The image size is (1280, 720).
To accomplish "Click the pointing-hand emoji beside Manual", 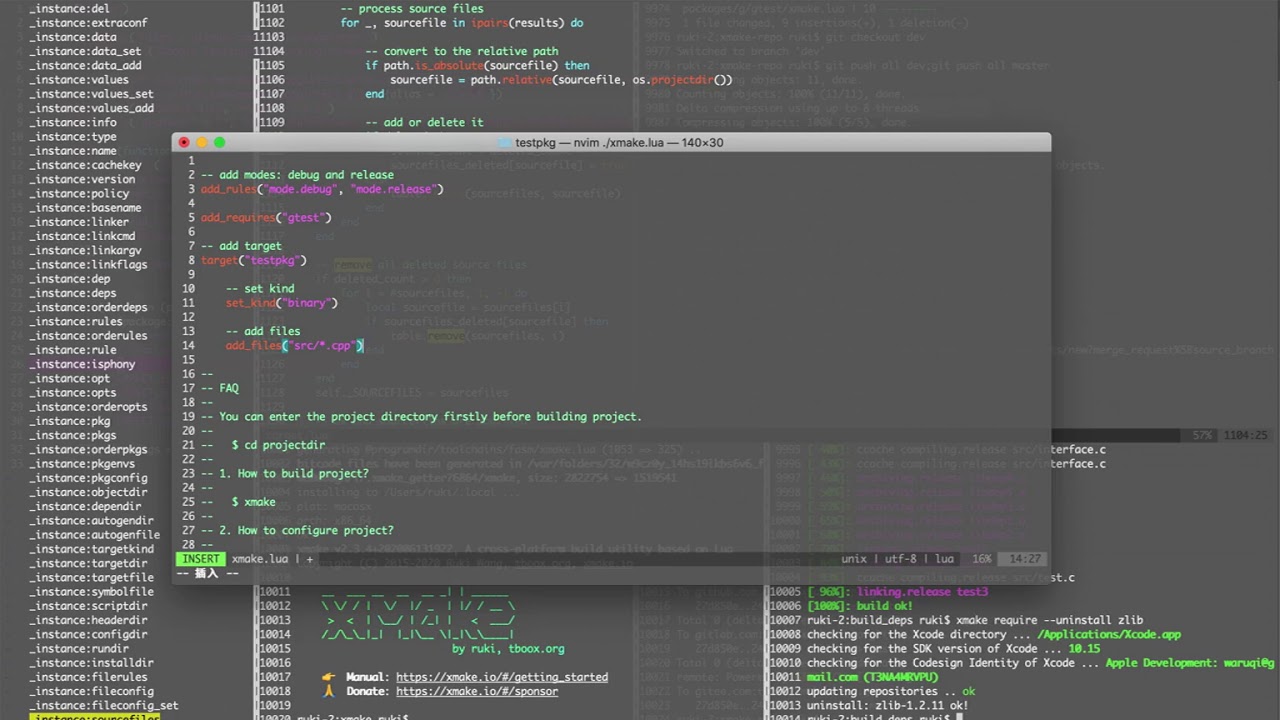I will coord(328,677).
